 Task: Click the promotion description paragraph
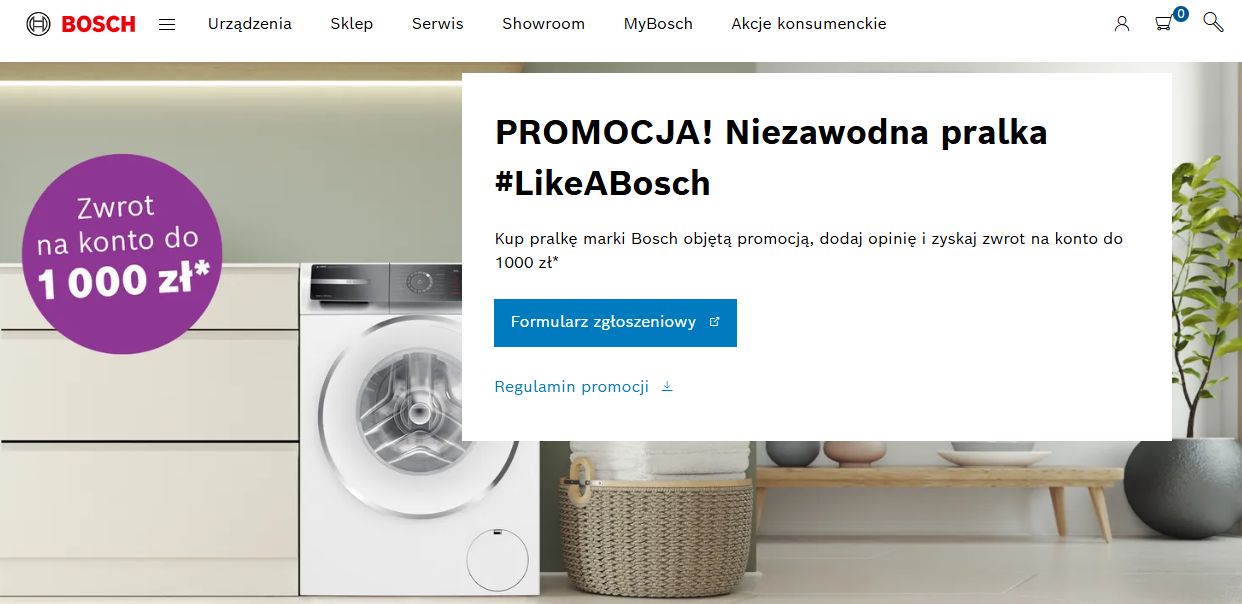(809, 250)
